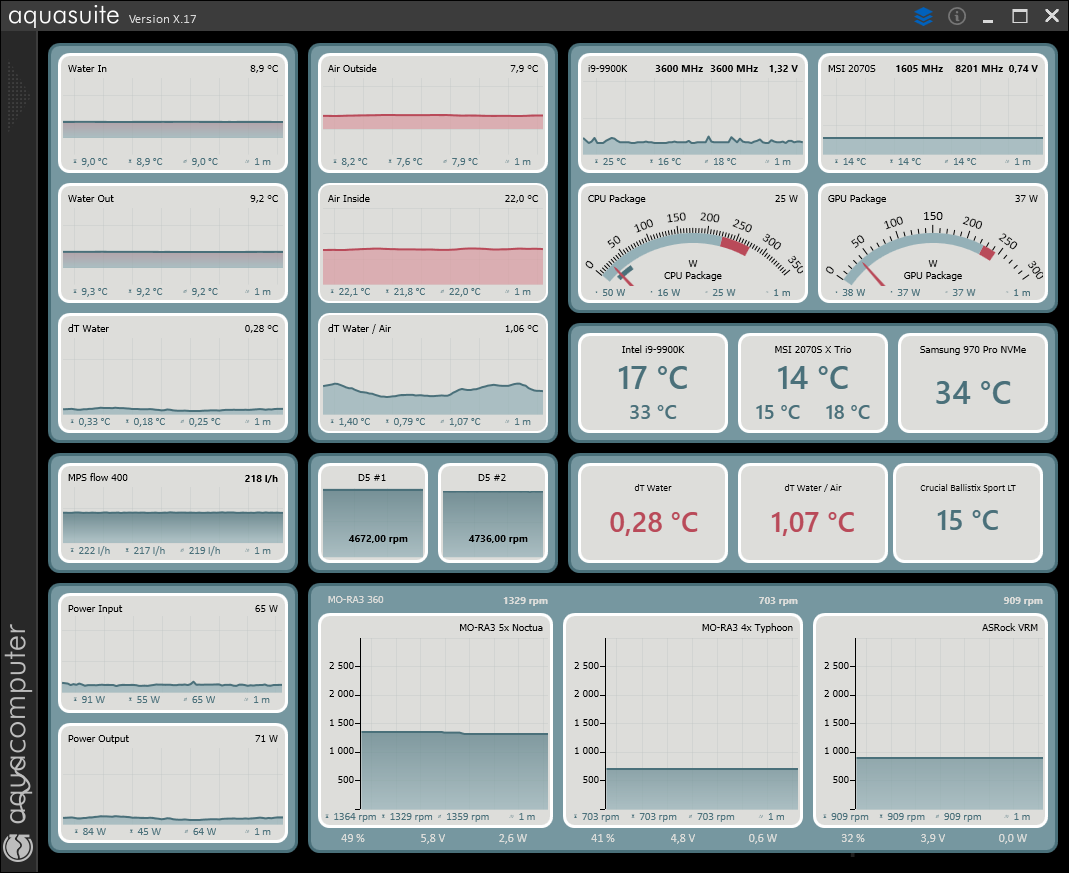Click the info icon in title bar

957,16
